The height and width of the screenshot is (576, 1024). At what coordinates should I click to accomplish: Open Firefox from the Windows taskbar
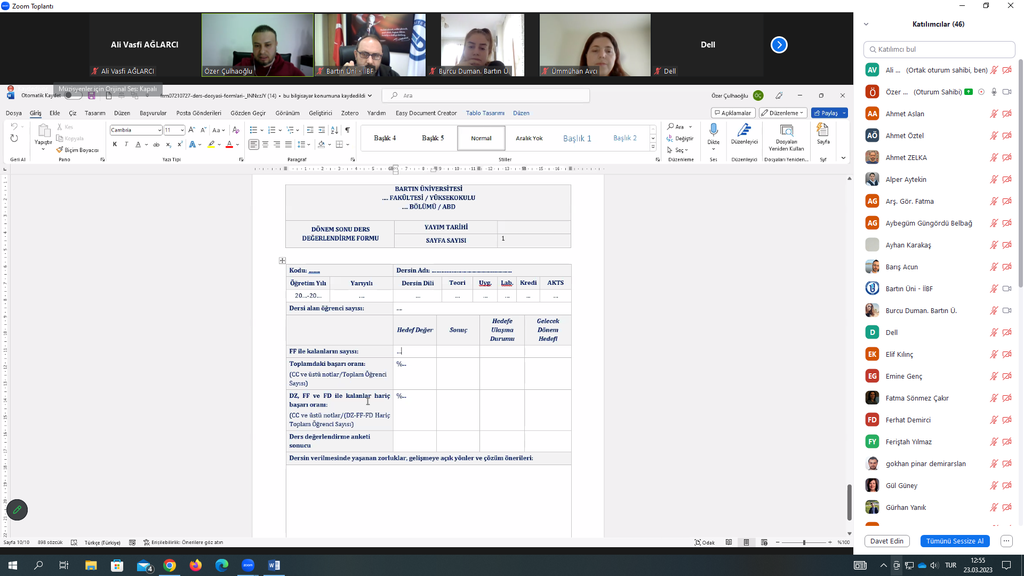[195, 565]
